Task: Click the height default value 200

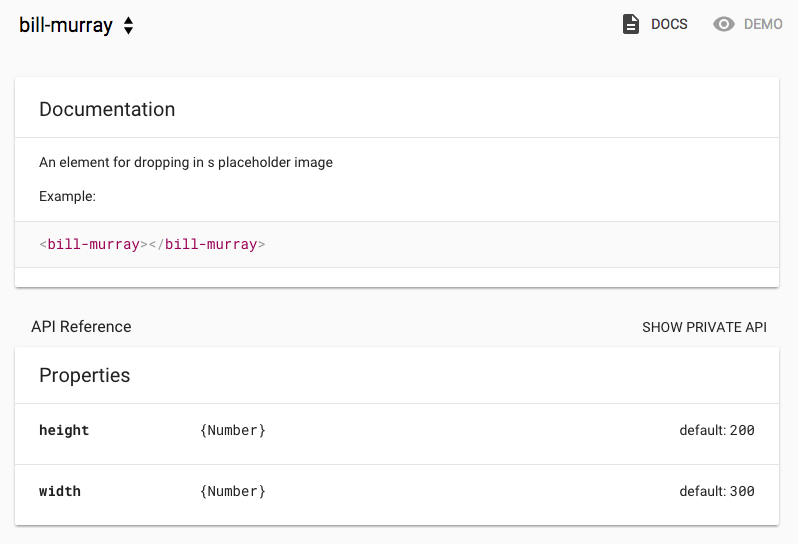Action: (x=742, y=431)
